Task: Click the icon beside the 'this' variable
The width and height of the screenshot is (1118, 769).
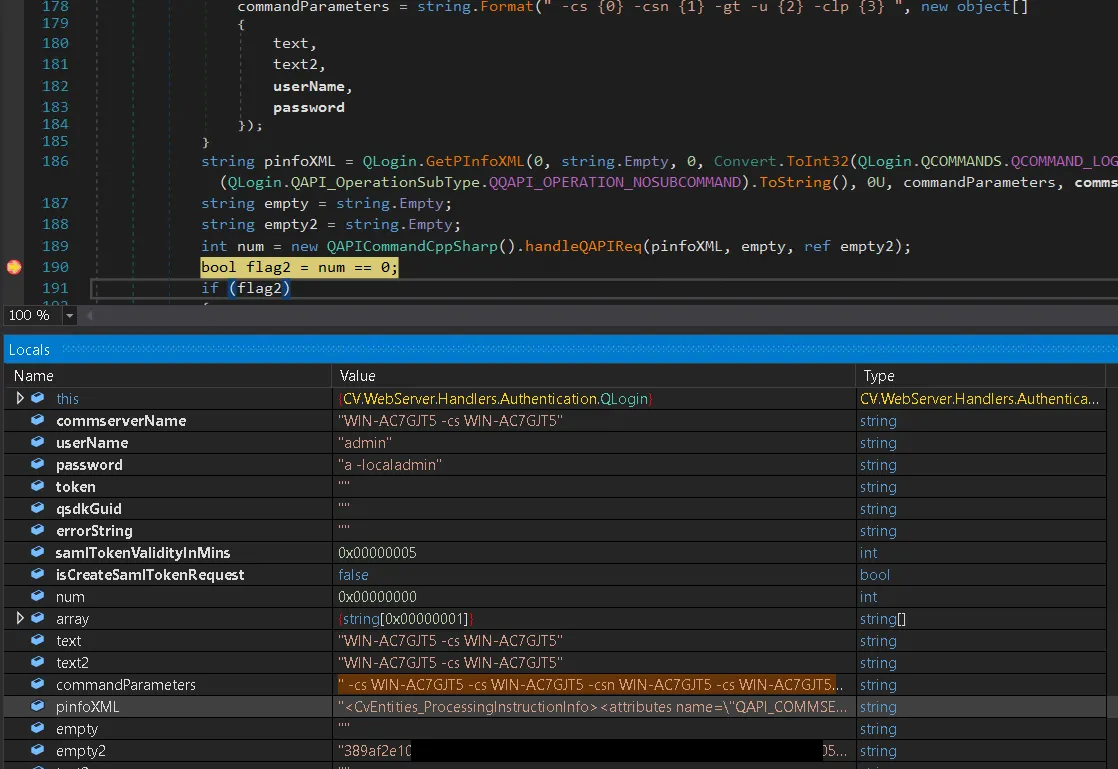Action: tap(38, 398)
